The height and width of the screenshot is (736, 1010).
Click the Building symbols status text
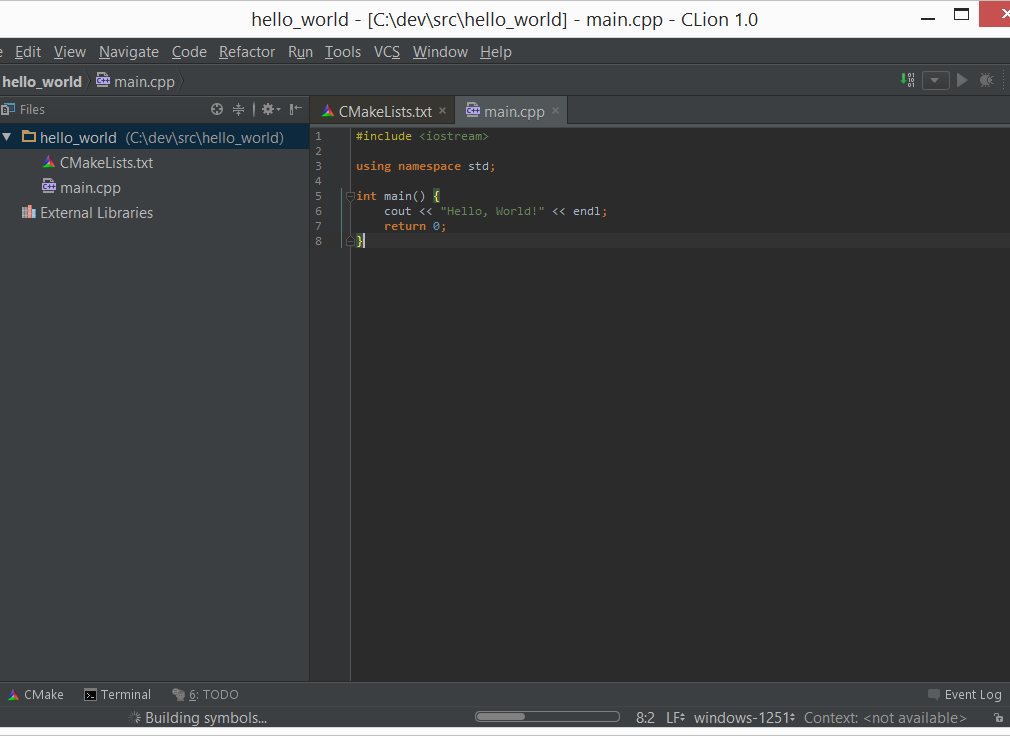pos(205,718)
